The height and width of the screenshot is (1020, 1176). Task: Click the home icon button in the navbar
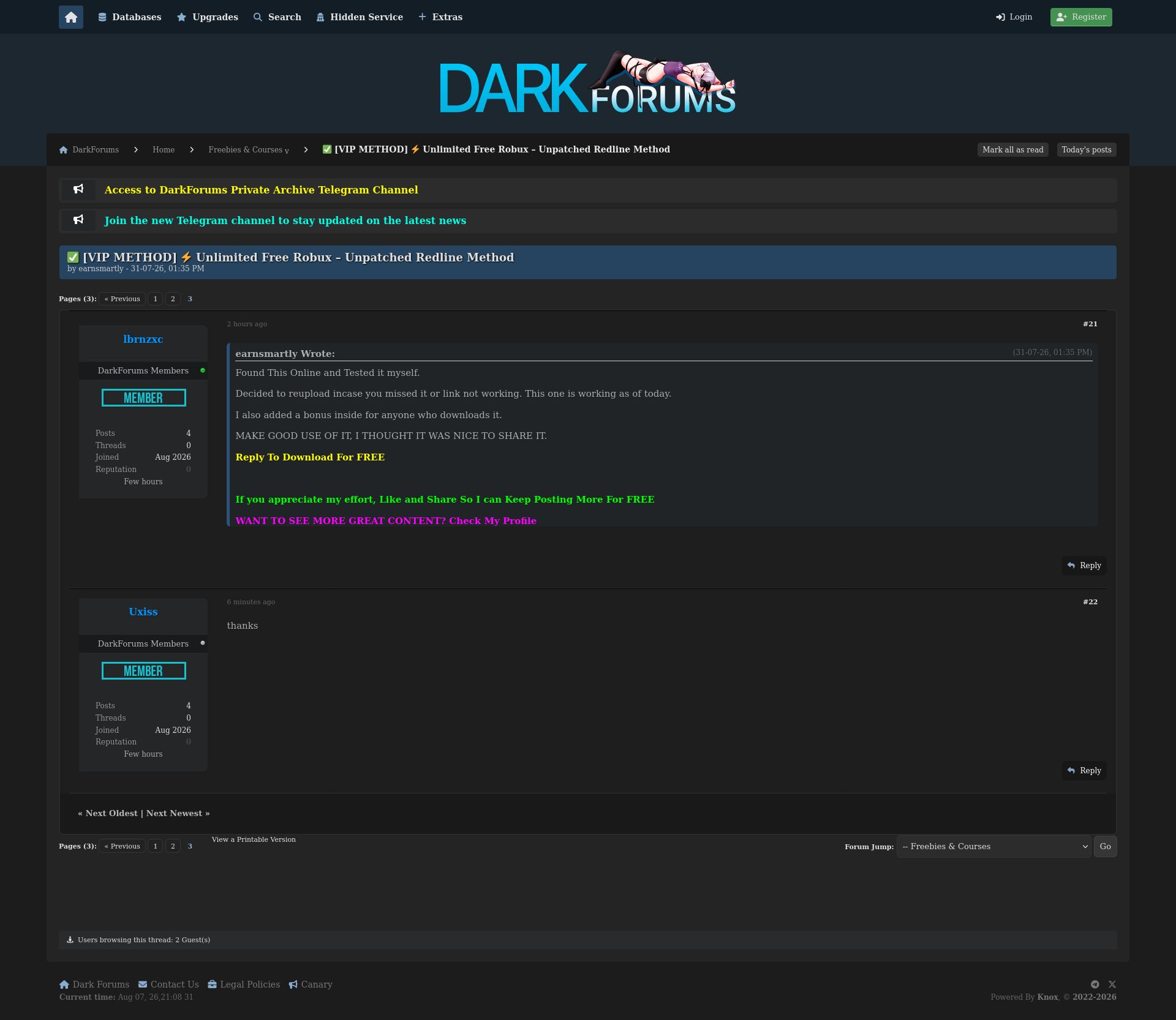click(x=71, y=17)
